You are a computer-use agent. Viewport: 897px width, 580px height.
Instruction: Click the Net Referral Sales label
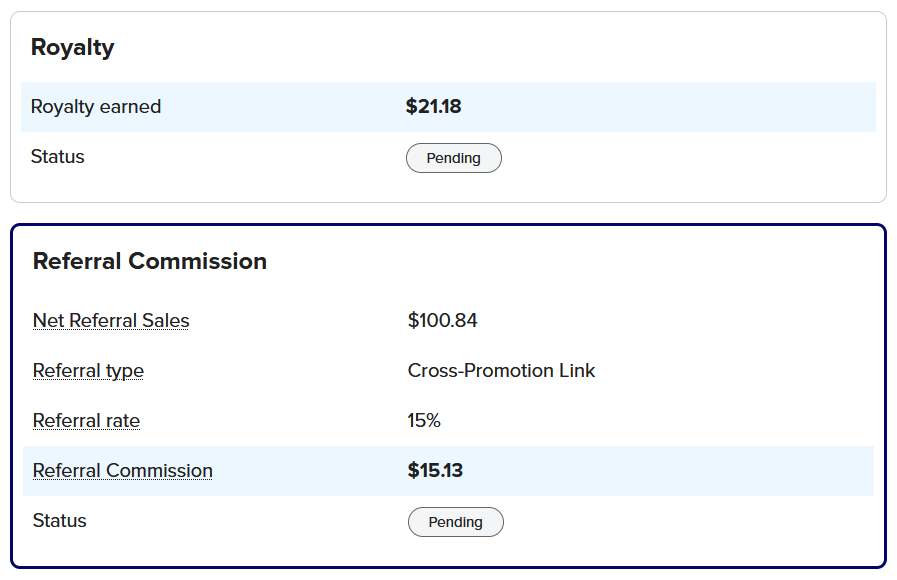point(111,320)
